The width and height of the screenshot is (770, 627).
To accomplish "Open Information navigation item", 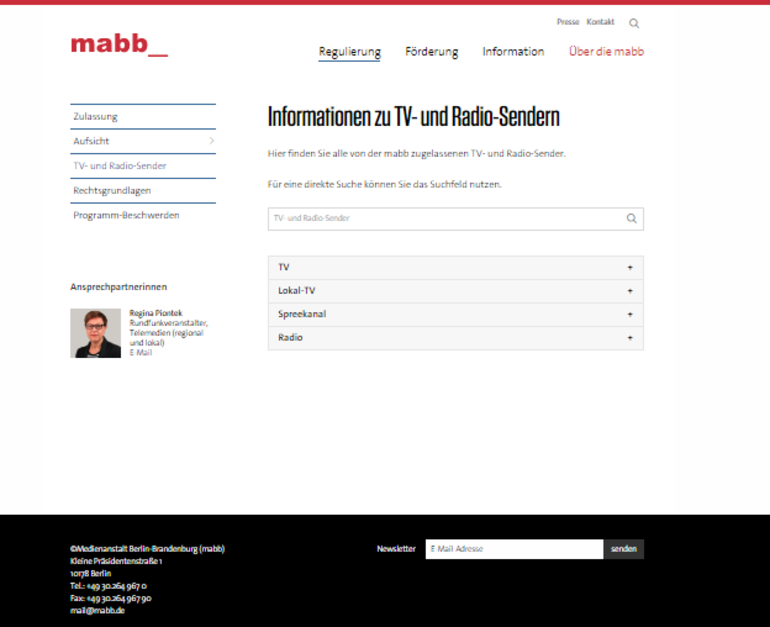I will (513, 52).
